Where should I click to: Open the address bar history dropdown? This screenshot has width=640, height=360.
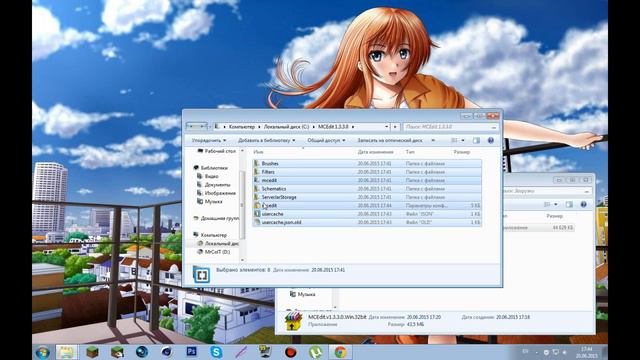(x=387, y=127)
